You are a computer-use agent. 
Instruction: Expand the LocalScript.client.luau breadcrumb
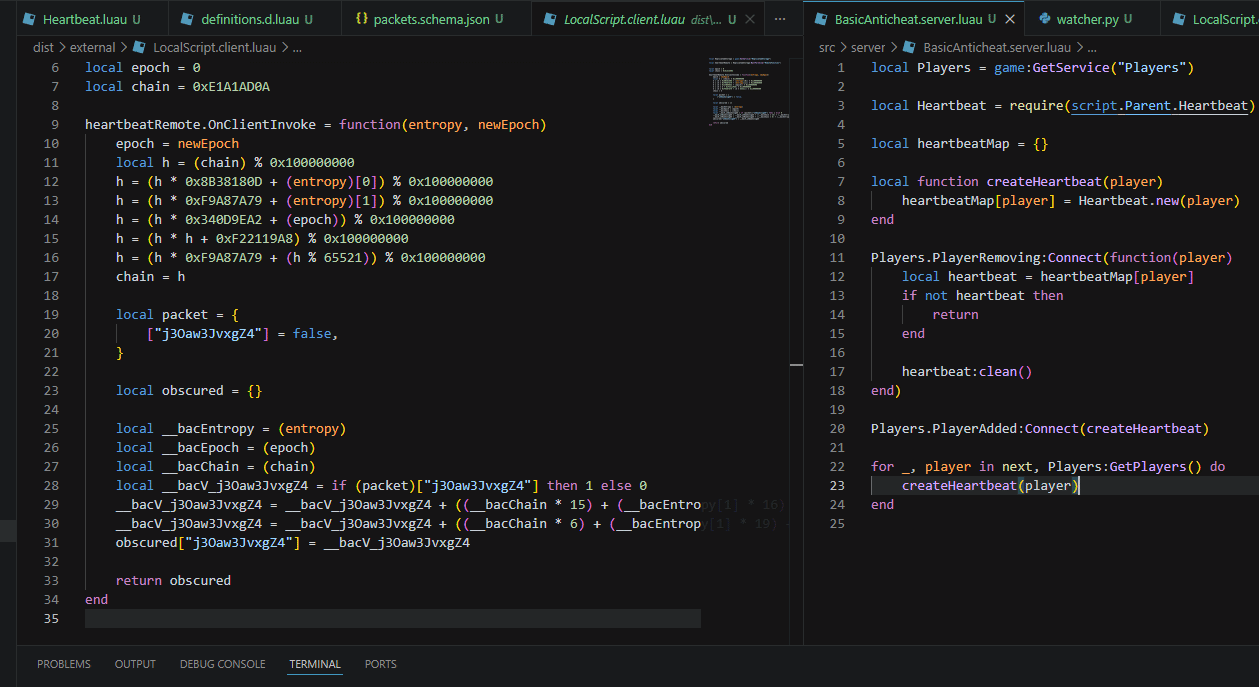point(214,47)
